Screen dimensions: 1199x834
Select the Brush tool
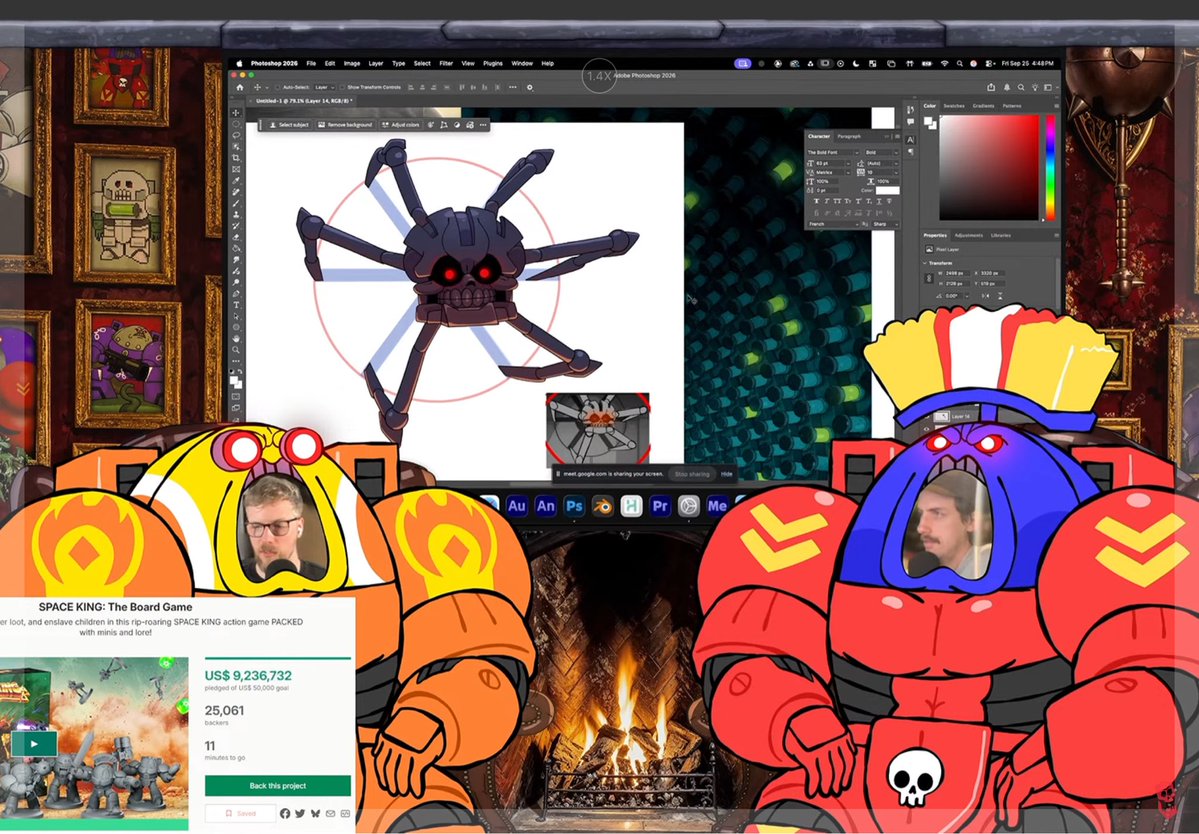236,203
